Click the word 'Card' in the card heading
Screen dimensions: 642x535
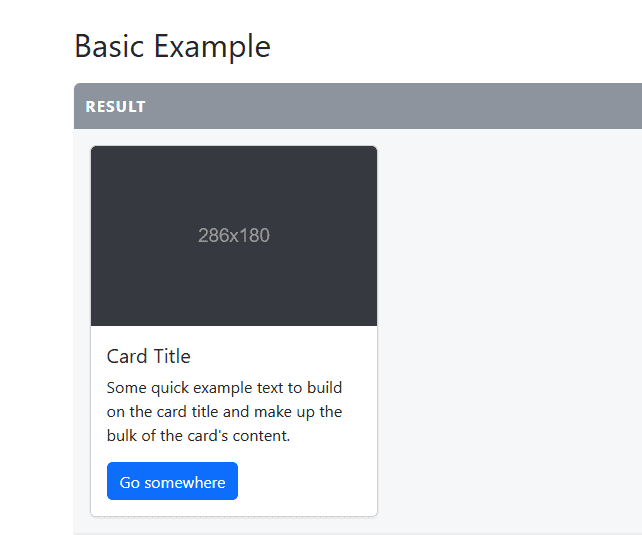click(127, 356)
